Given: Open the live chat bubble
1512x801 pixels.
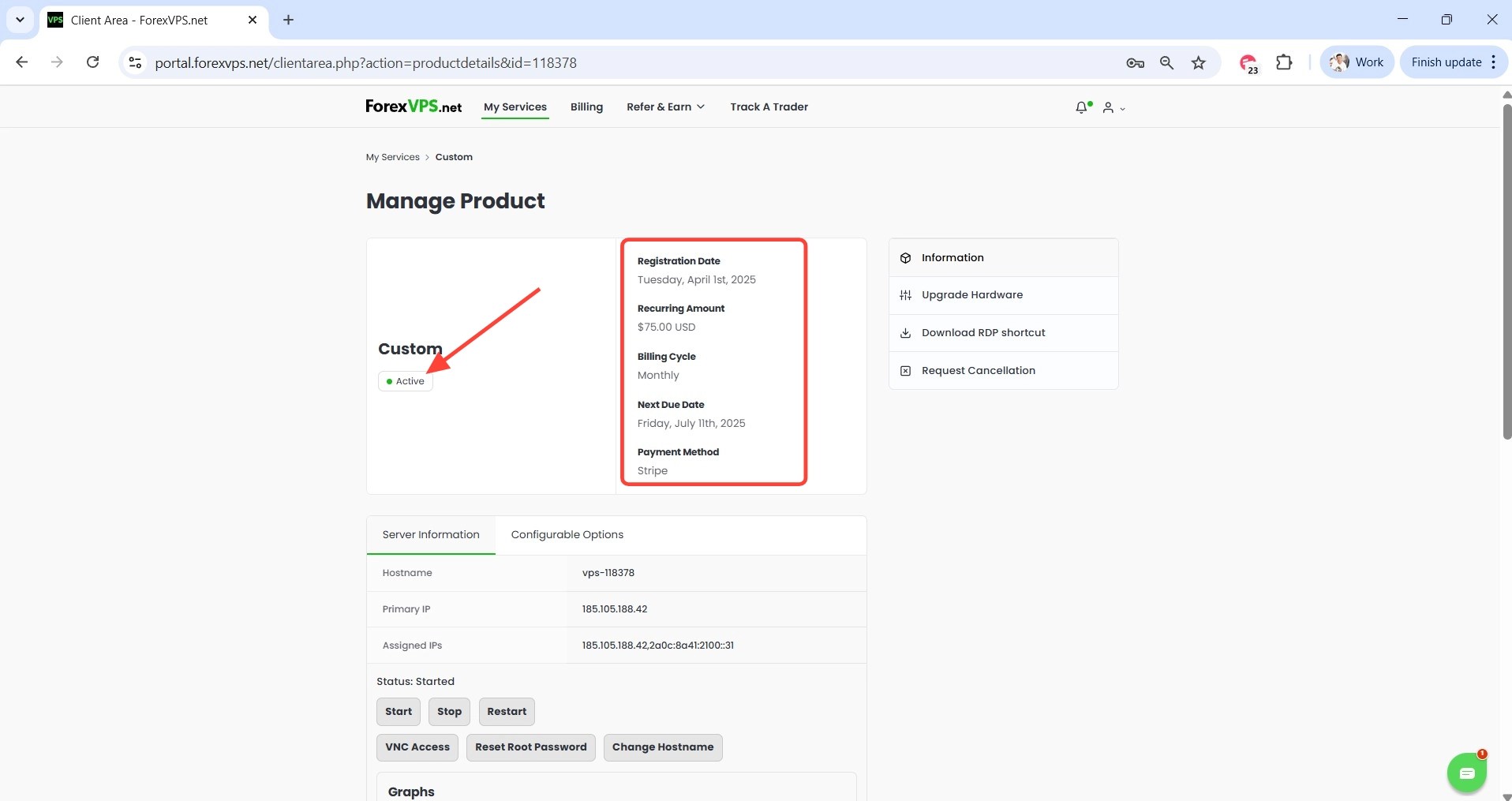Looking at the screenshot, I should pyautogui.click(x=1466, y=773).
